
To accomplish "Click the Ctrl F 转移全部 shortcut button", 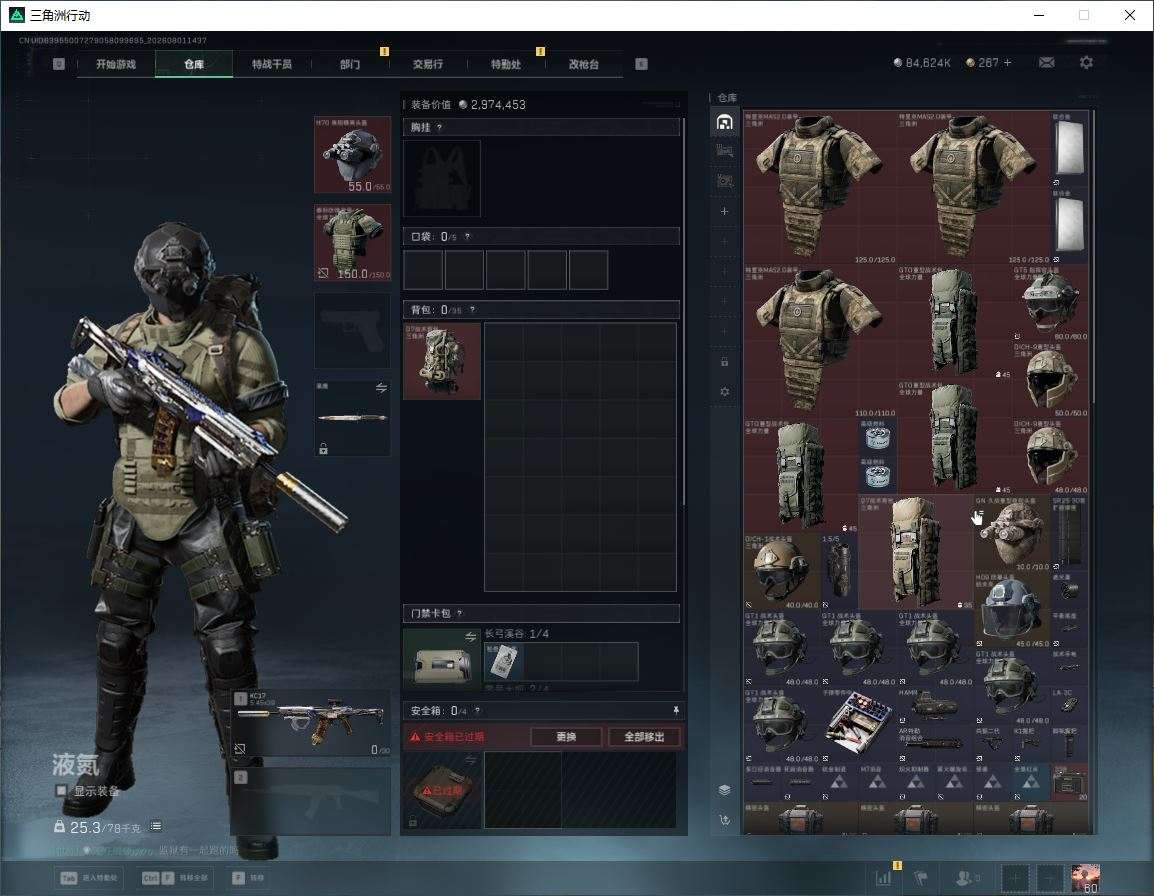I will (x=175, y=878).
